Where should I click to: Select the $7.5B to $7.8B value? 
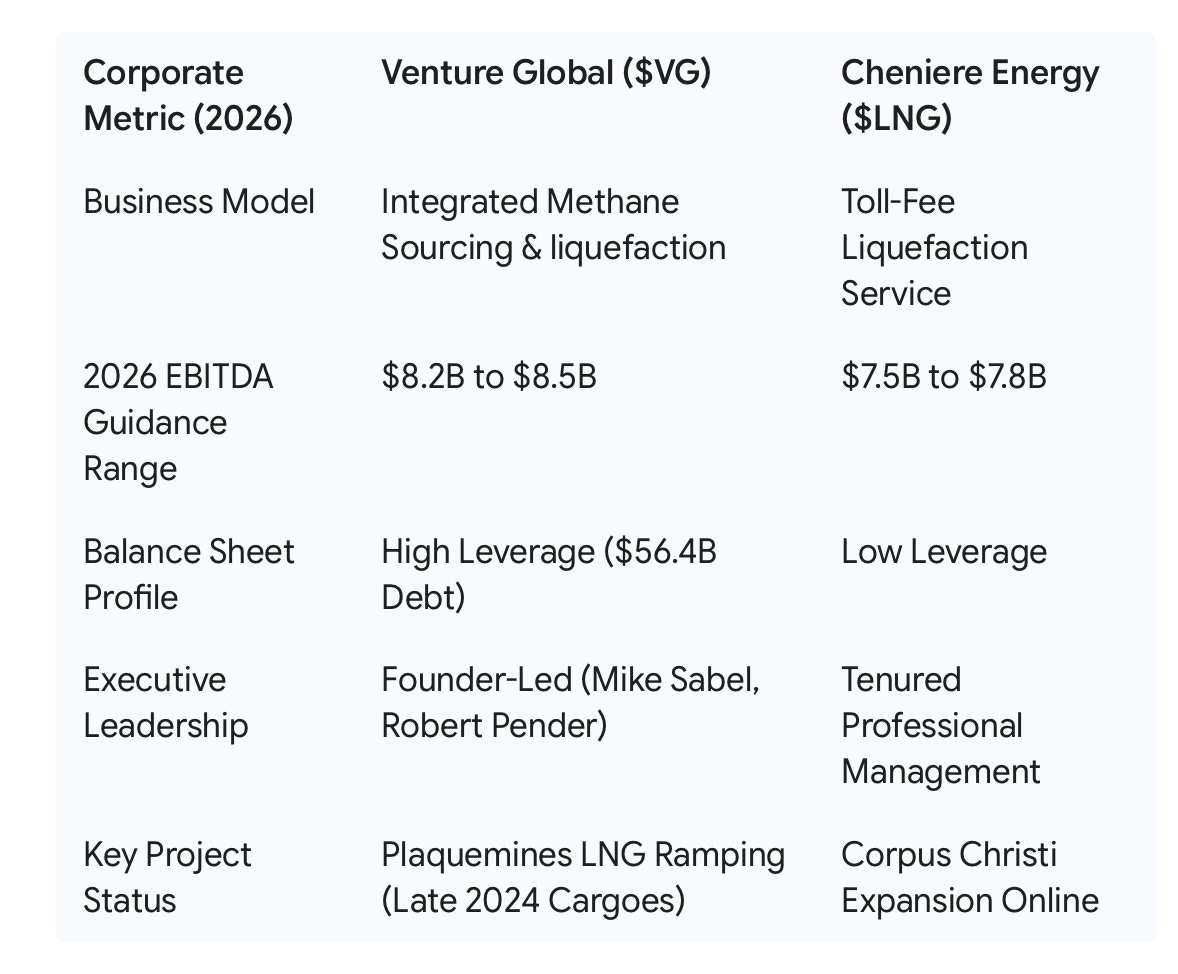click(944, 377)
